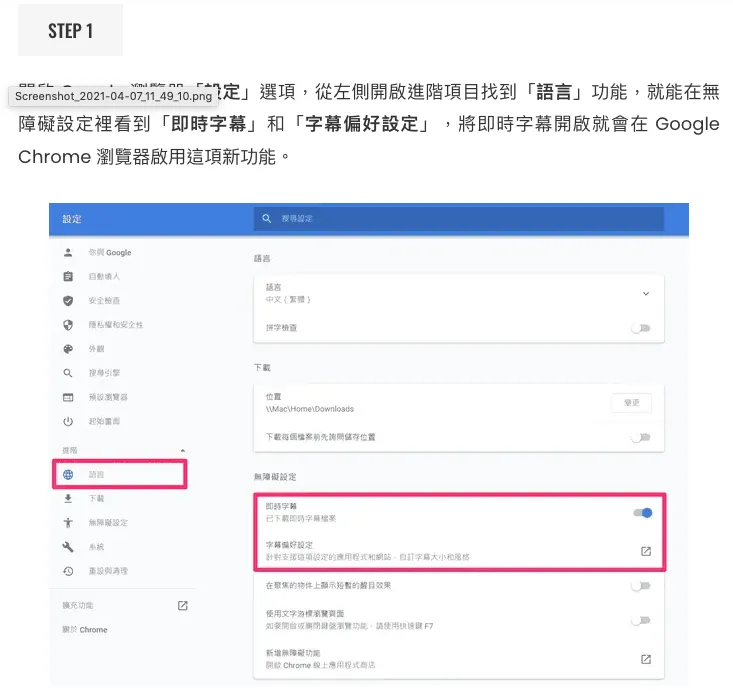Select 系統 in the sidebar
The image size is (733, 694).
[96, 547]
